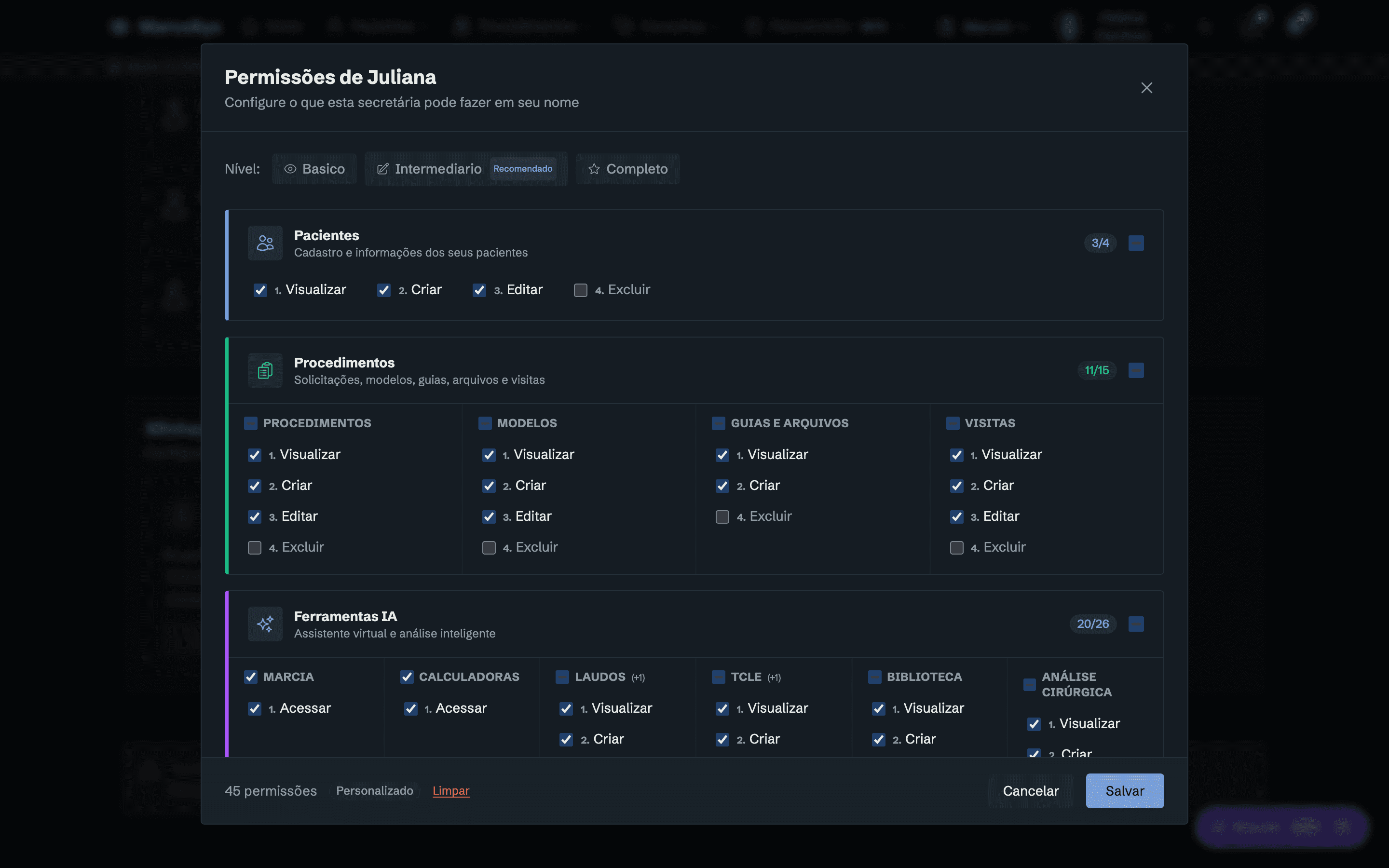Uncheck Criar in MODELOS column
The height and width of the screenshot is (868, 1389).
click(x=489, y=486)
